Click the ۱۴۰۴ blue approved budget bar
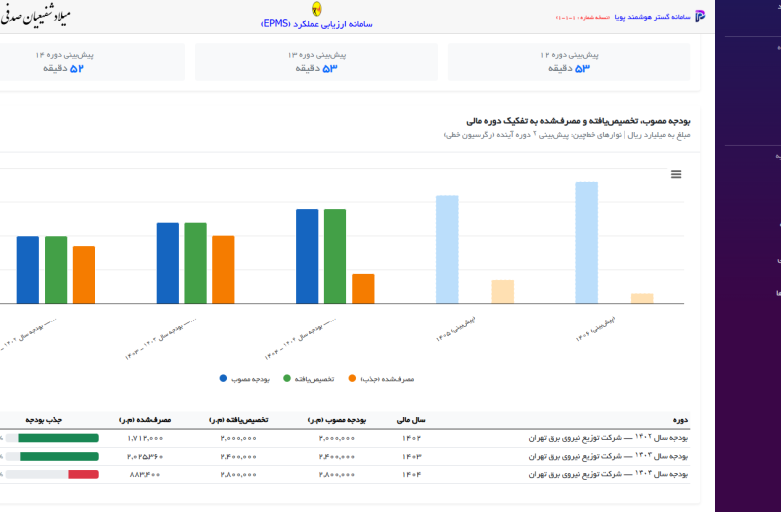Image resolution: width=781 pixels, height=512 pixels. tap(307, 256)
